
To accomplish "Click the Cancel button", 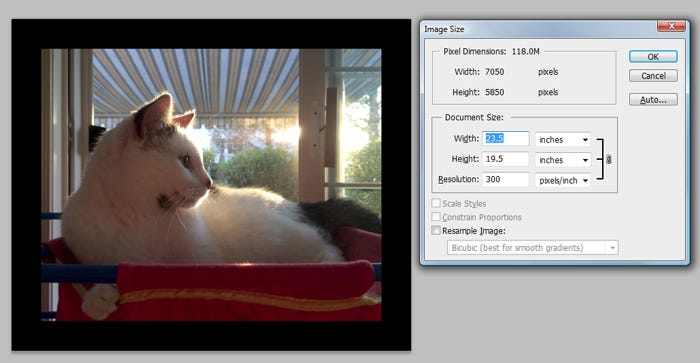I will click(x=653, y=76).
